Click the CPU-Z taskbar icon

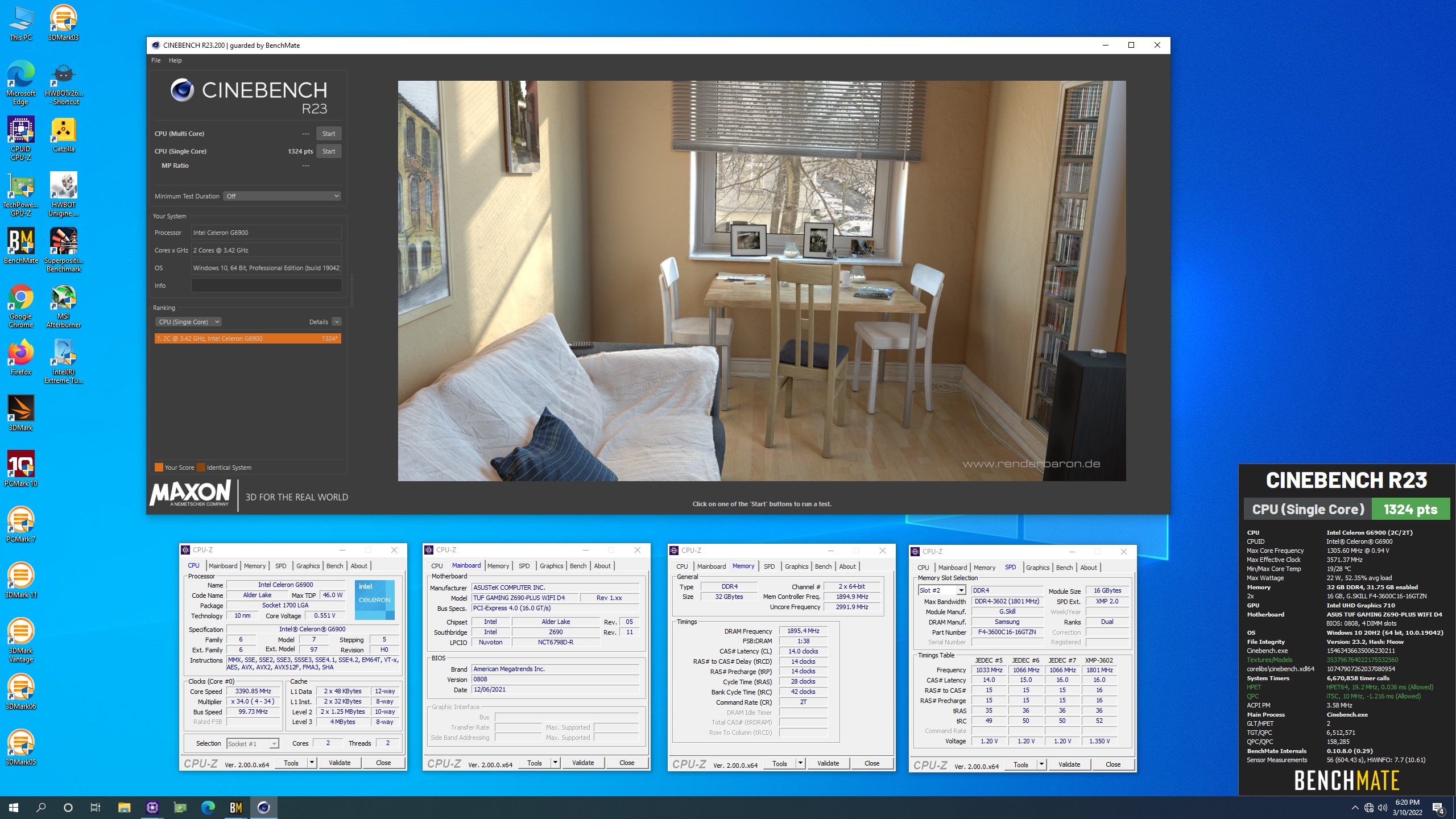(x=152, y=807)
